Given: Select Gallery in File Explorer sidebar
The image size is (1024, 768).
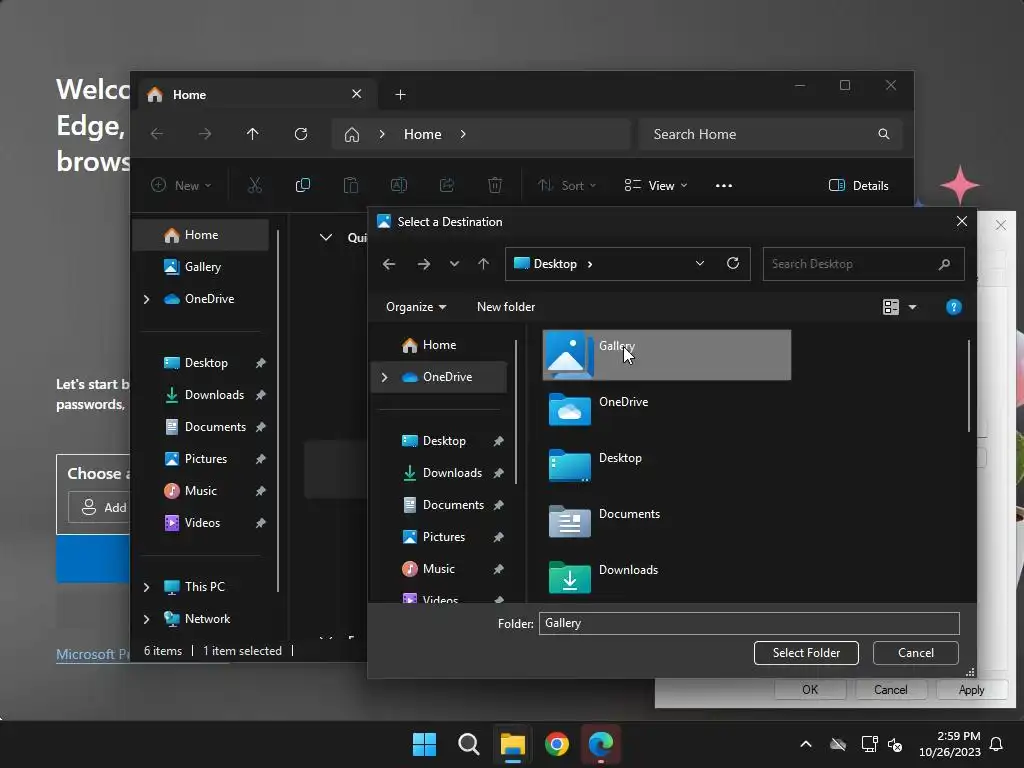Looking at the screenshot, I should pos(201,266).
